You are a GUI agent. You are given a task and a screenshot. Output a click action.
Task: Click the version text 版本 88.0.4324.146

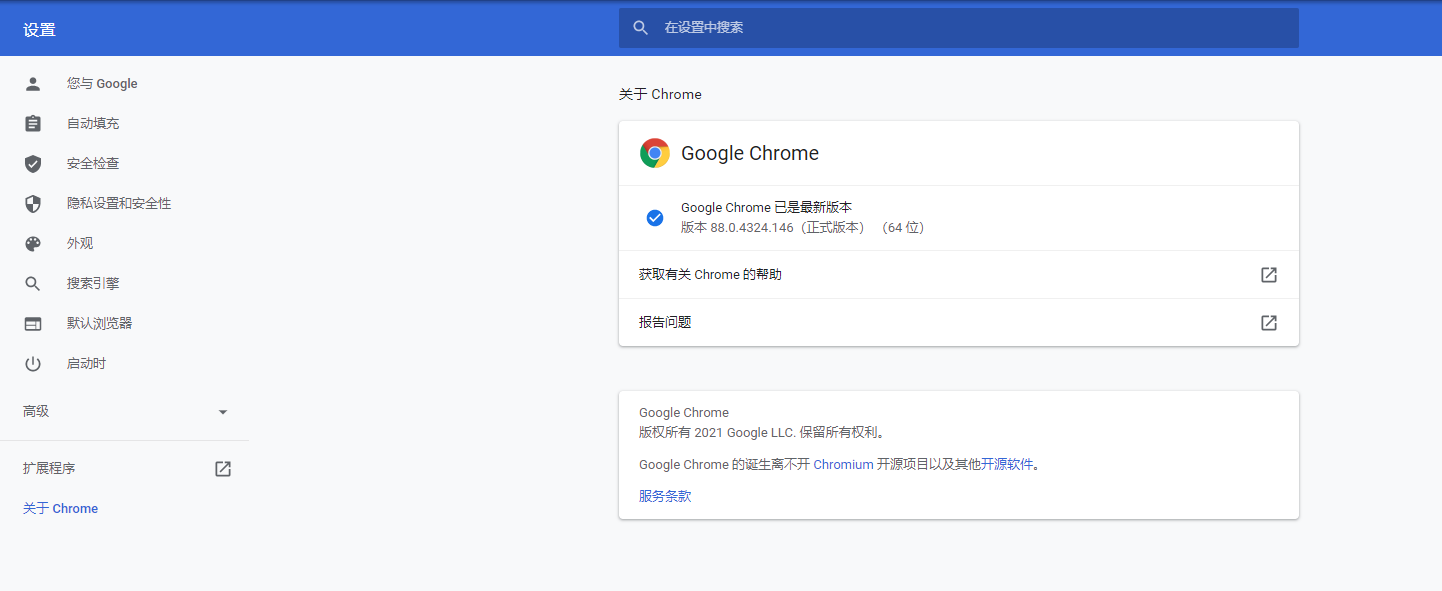pos(737,228)
